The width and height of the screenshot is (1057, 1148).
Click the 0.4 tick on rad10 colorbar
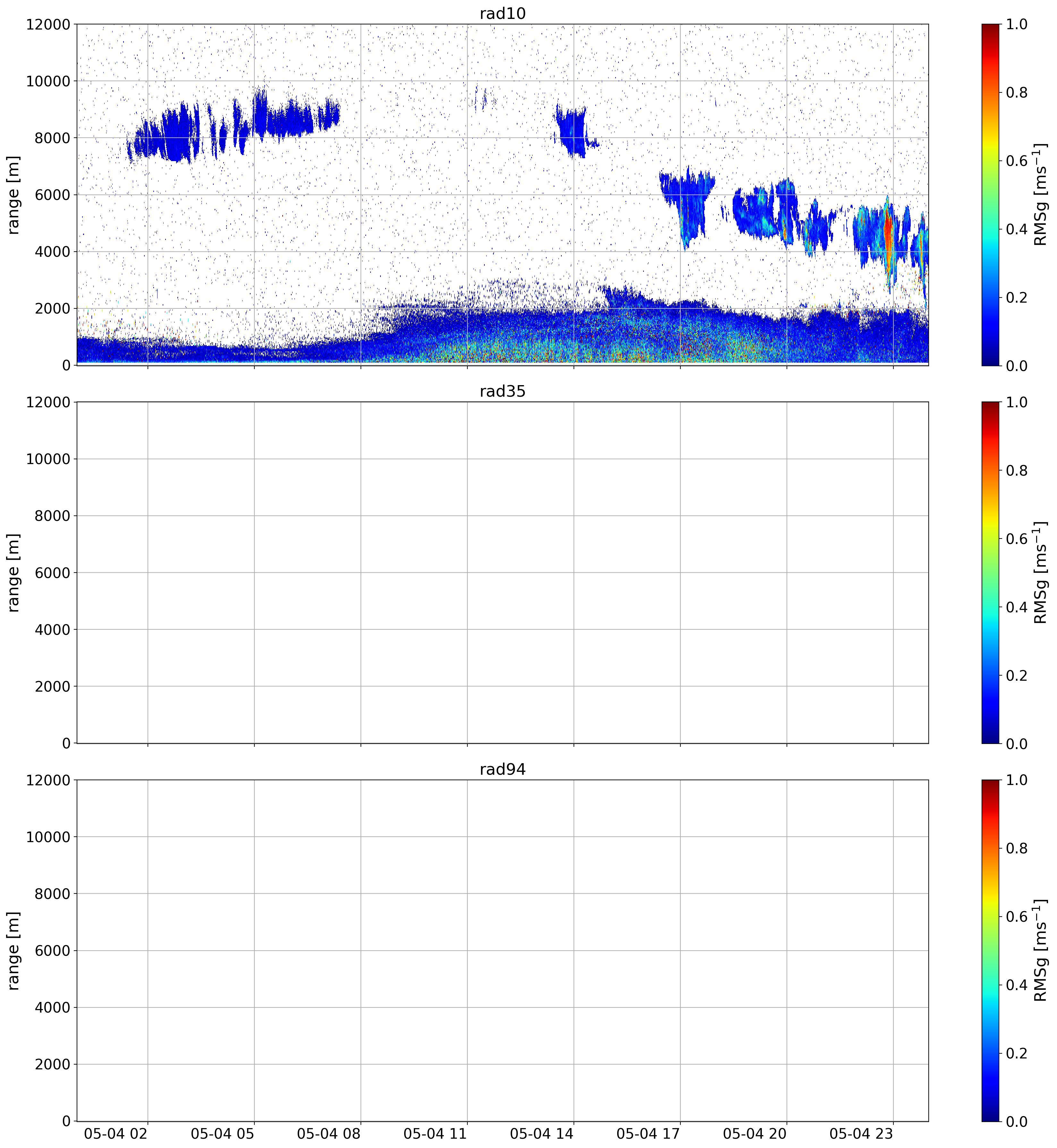pyautogui.click(x=1016, y=229)
